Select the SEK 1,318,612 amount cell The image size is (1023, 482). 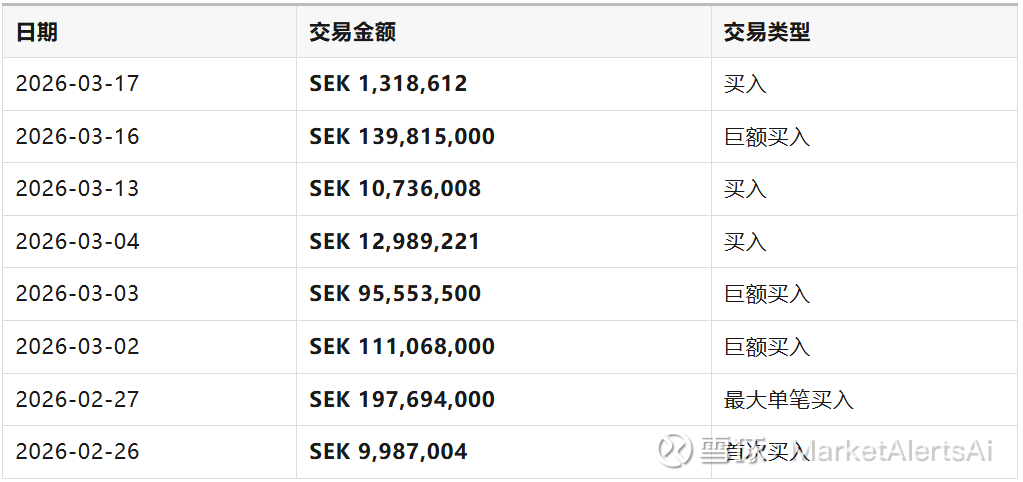coord(388,84)
